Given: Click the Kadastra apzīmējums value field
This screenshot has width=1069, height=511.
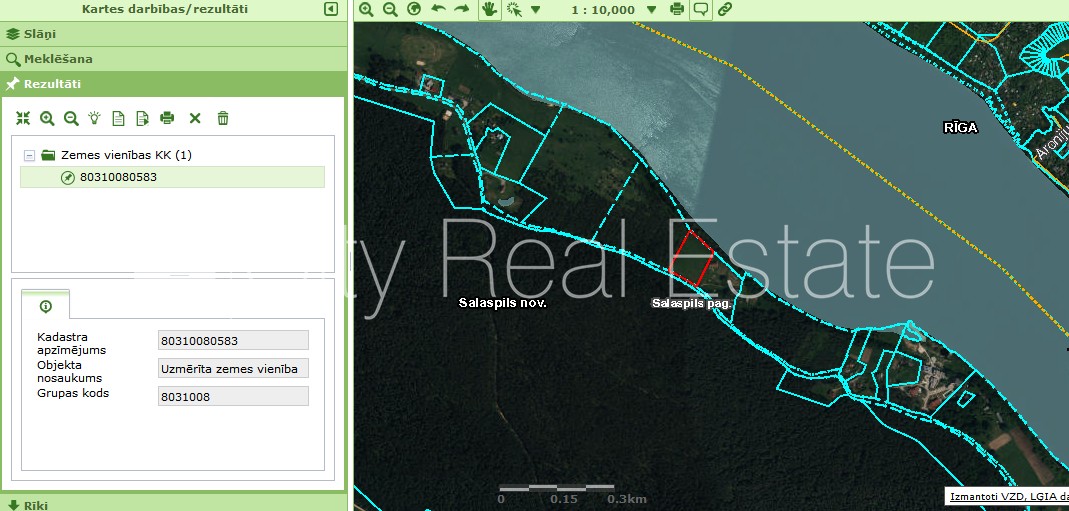Looking at the screenshot, I should pyautogui.click(x=233, y=342).
